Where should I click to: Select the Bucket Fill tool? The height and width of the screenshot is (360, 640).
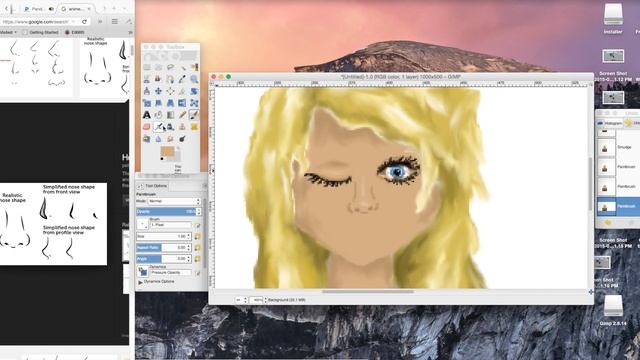pyautogui.click(x=158, y=115)
